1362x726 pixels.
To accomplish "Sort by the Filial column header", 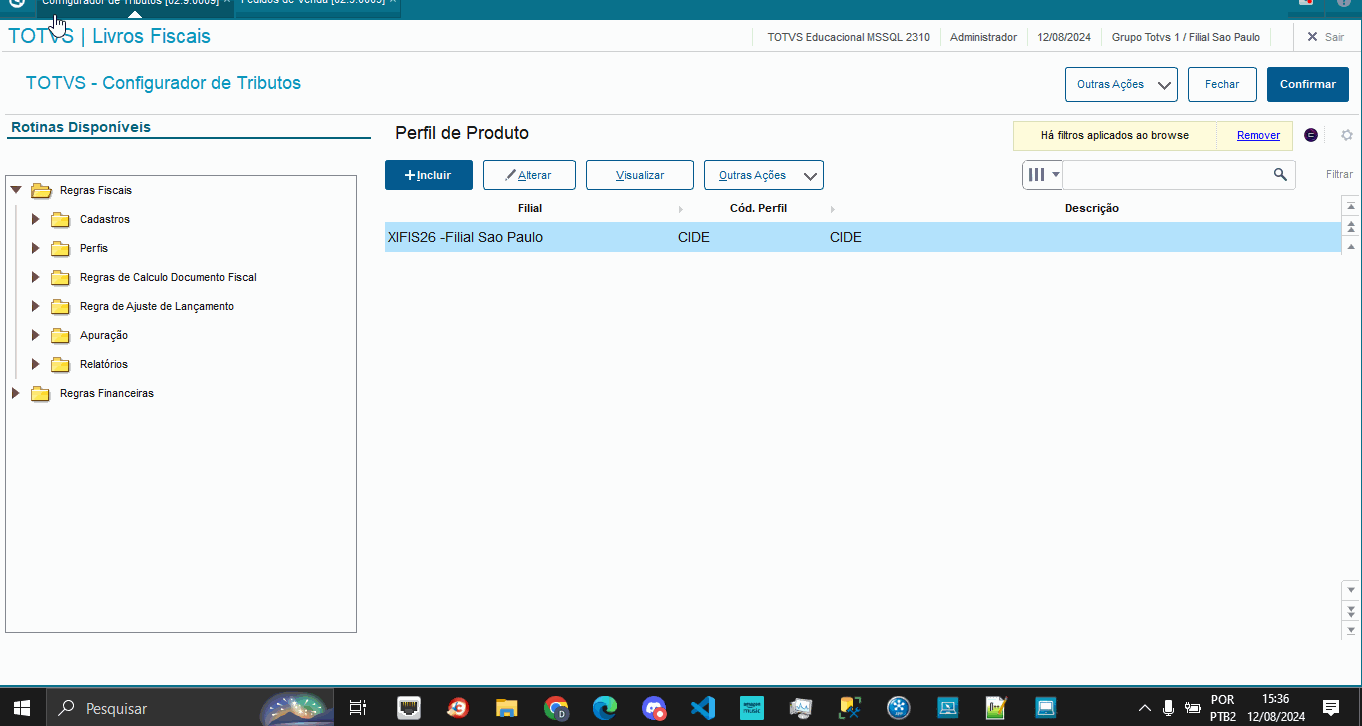I will coord(530,208).
